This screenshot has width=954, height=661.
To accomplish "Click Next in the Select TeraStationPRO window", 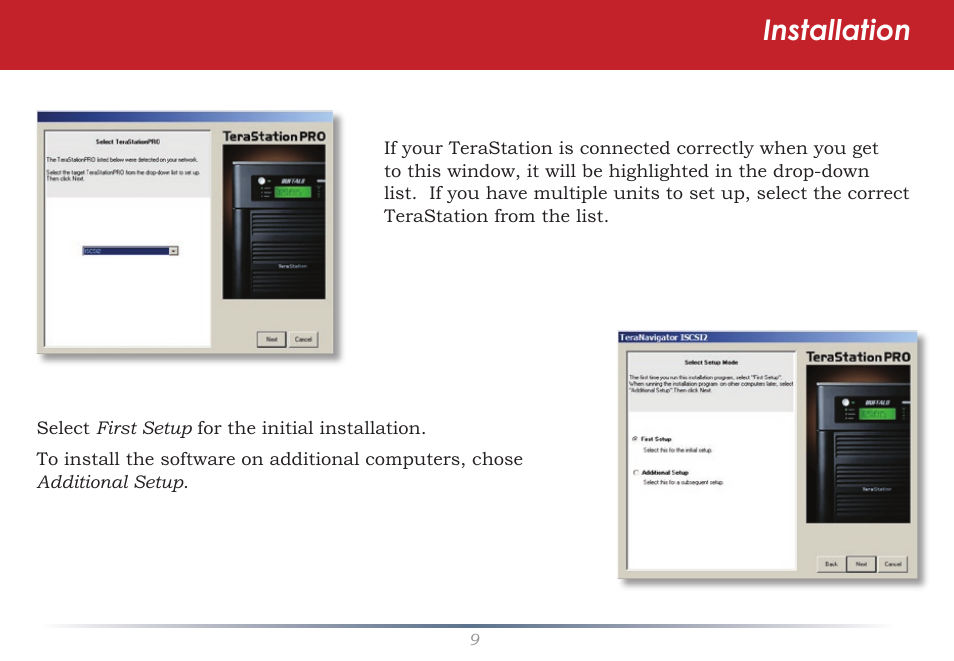I will point(271,339).
